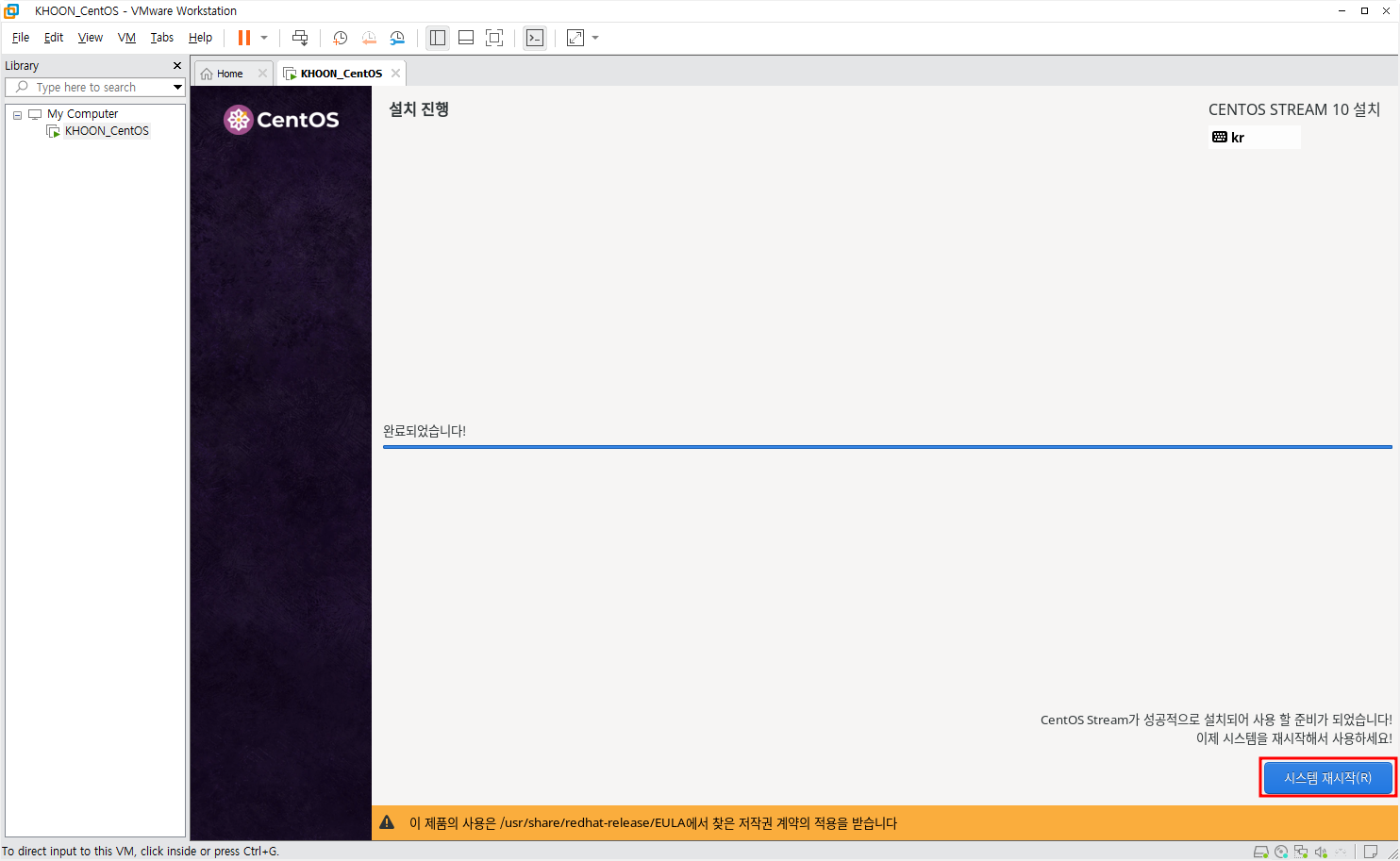The width and height of the screenshot is (1400, 861).
Task: Click the kr keyboard layout indicator
Action: (x=1254, y=138)
